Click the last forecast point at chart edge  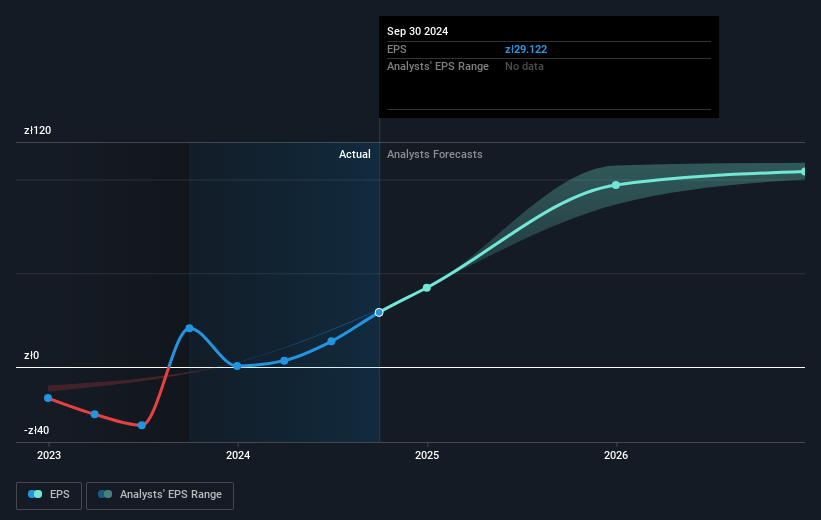coord(803,171)
